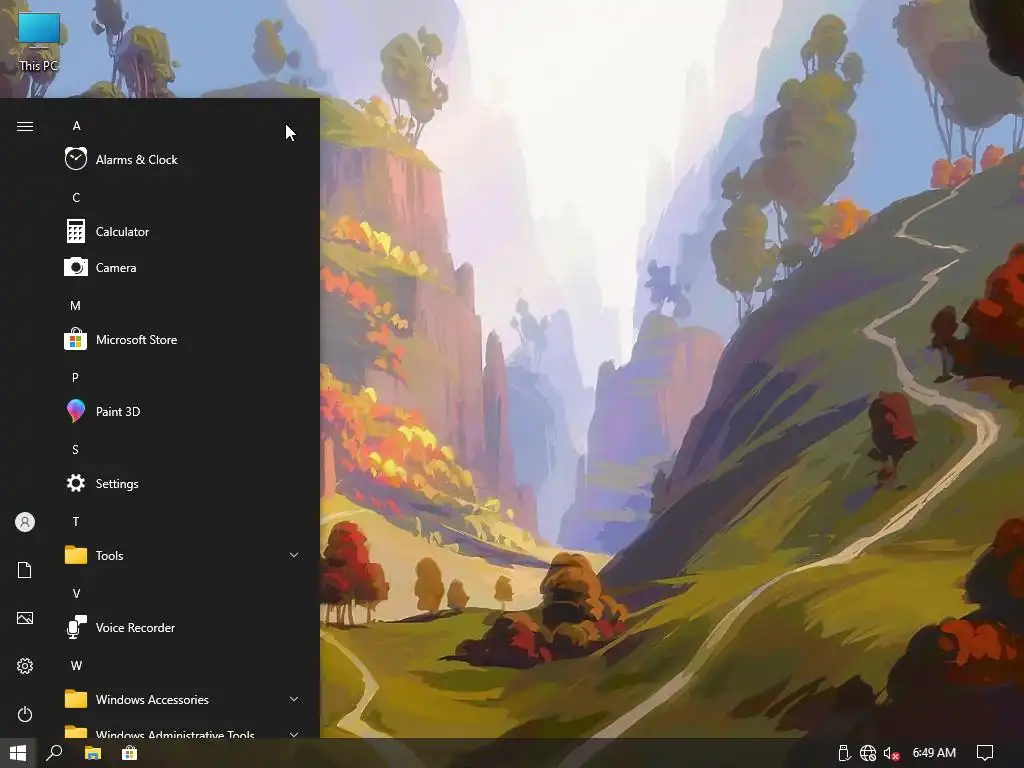Screen dimensions: 1024x768
Task: Click the 'Windows Administrative Tools' label
Action: point(175,733)
